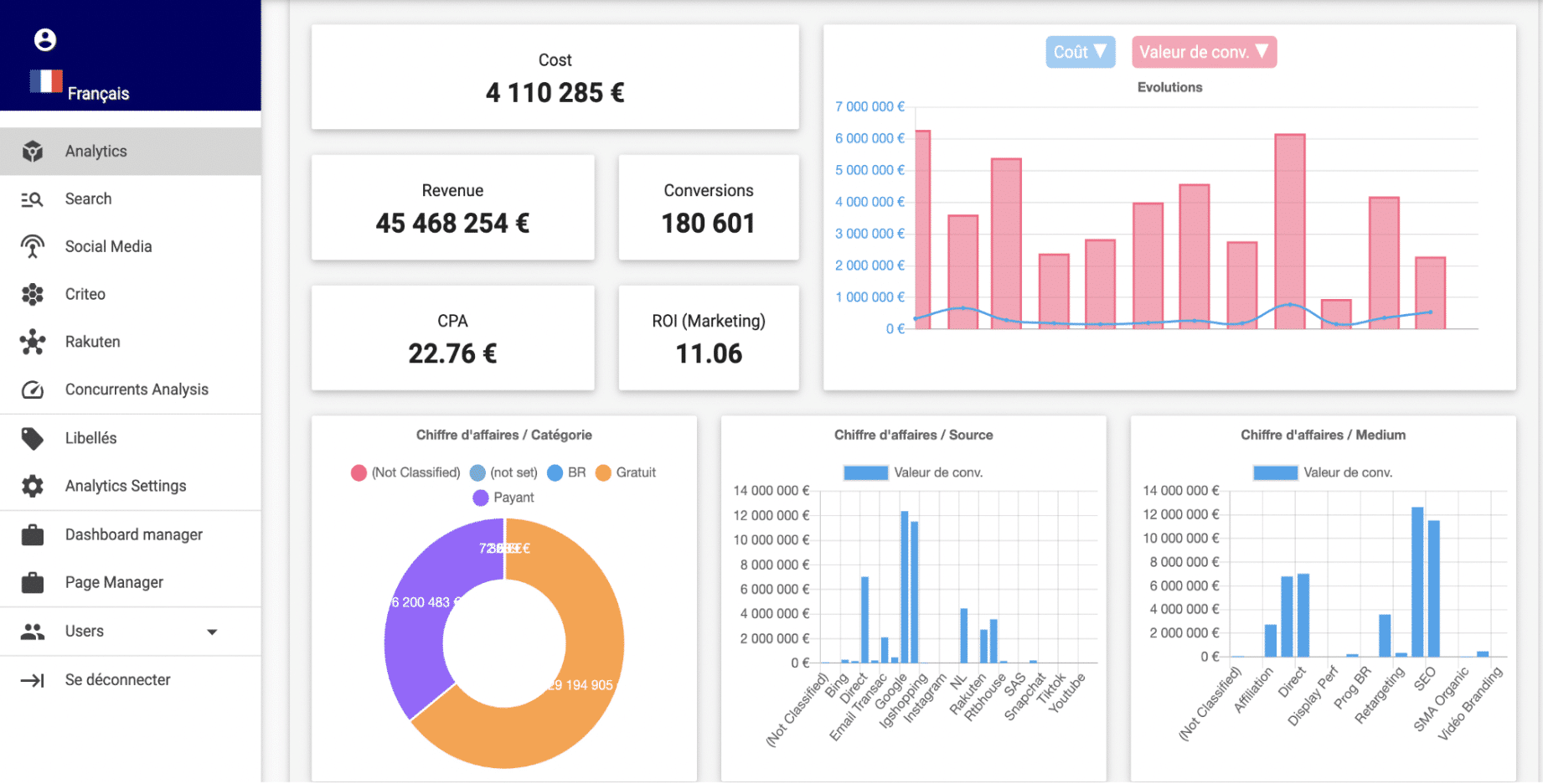Click the Concurrents Analysis gauge icon
Viewport: 1543px width, 784px height.
[x=33, y=390]
